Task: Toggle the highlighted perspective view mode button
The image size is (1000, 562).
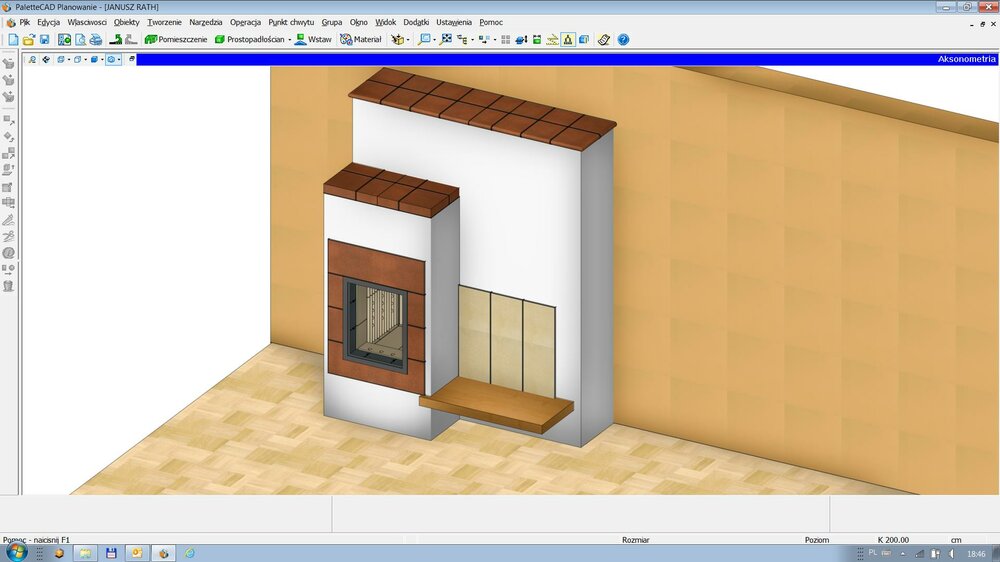Action: pyautogui.click(x=567, y=40)
